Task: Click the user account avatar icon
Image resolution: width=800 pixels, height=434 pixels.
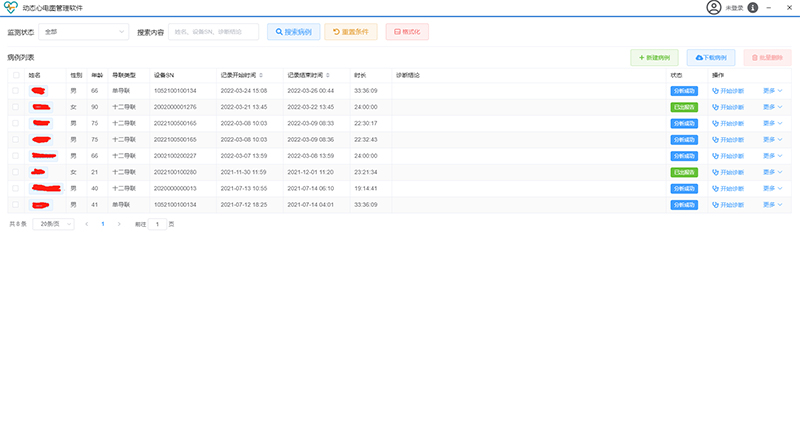Action: [x=713, y=8]
